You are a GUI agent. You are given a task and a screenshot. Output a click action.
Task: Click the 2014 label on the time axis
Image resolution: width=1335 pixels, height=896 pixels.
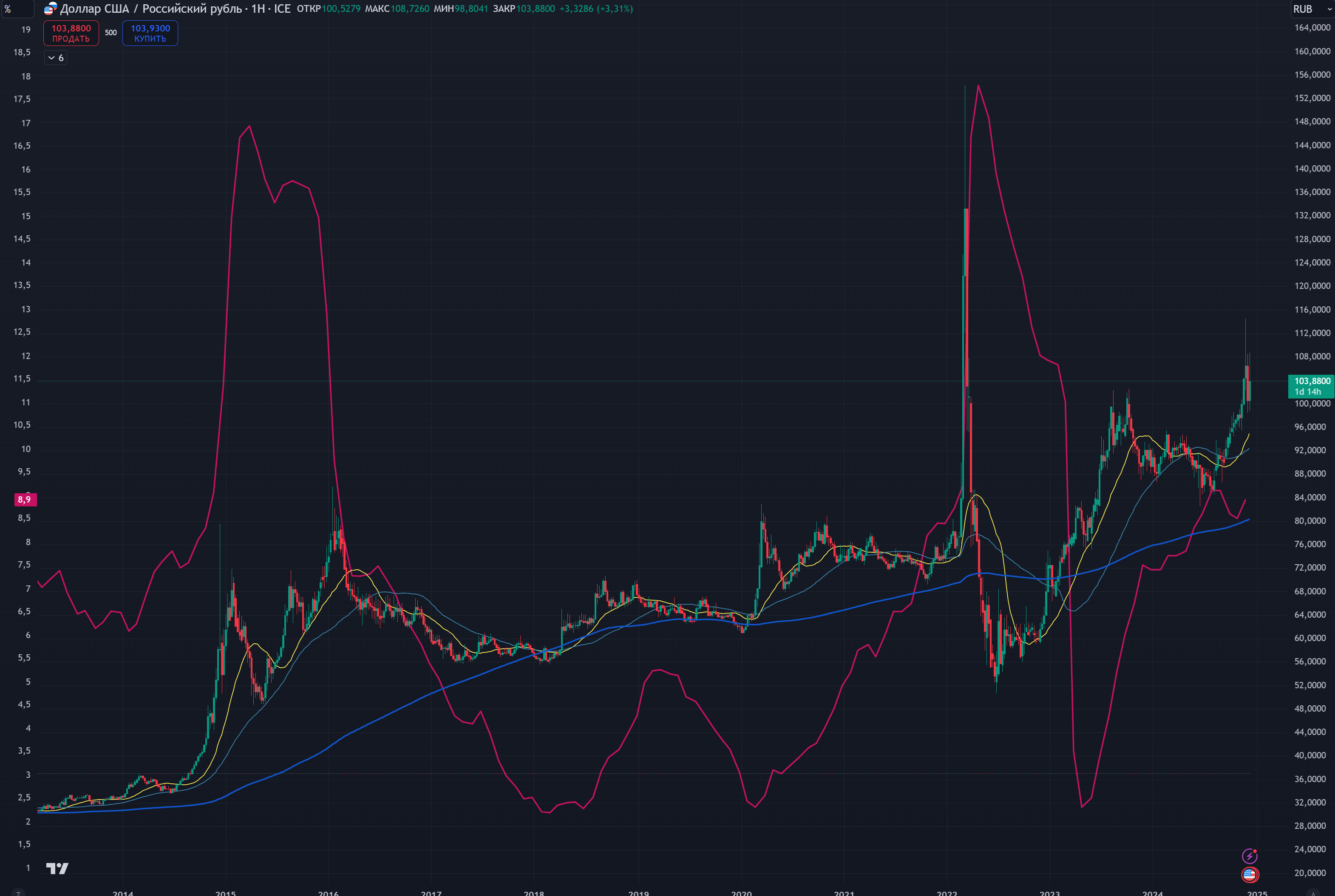click(123, 893)
